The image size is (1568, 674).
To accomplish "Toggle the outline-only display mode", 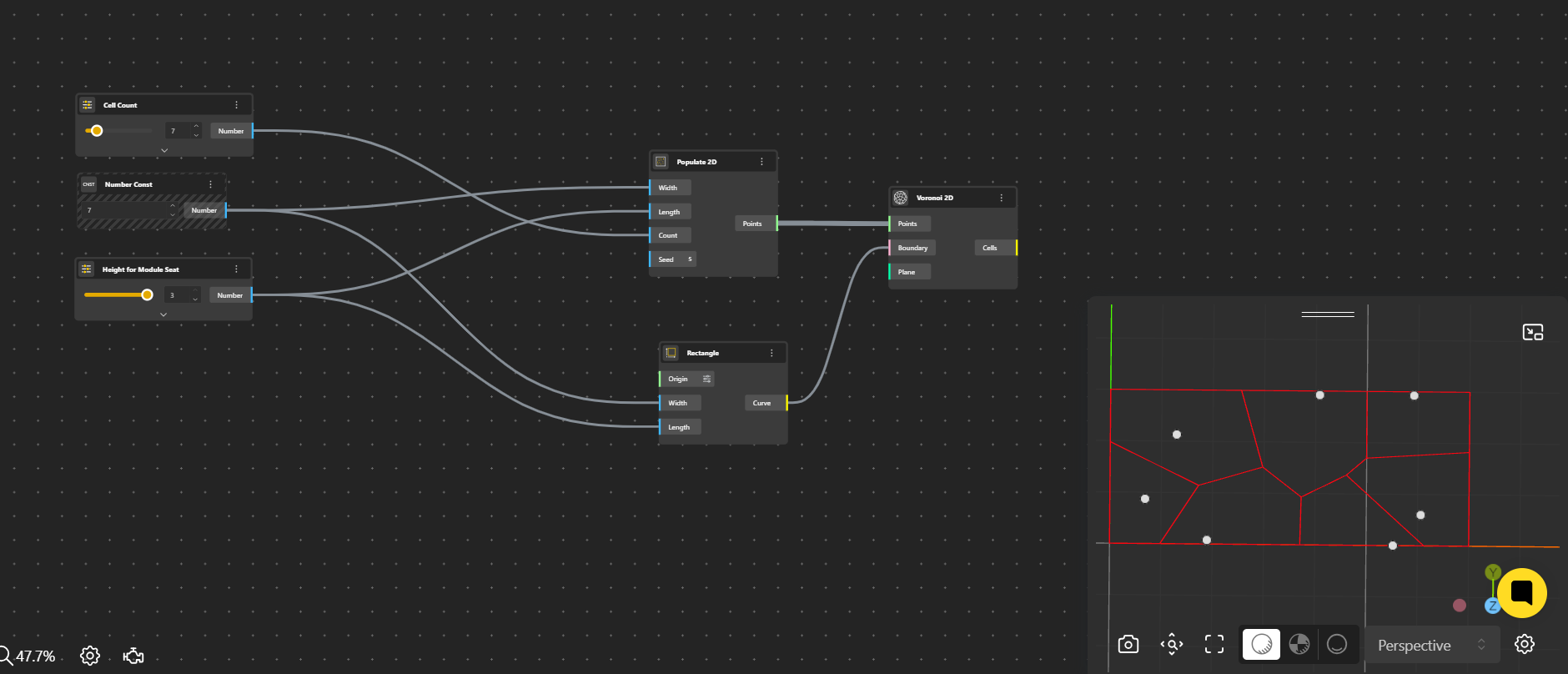I will (x=1336, y=644).
